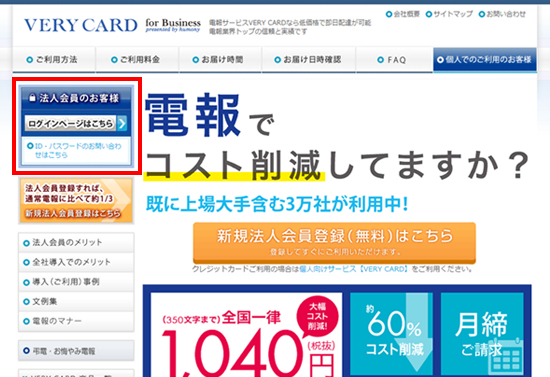Click the lock icon in 法人会員のお客様 header
Image resolution: width=550 pixels, height=377 pixels.
pyautogui.click(x=32, y=98)
